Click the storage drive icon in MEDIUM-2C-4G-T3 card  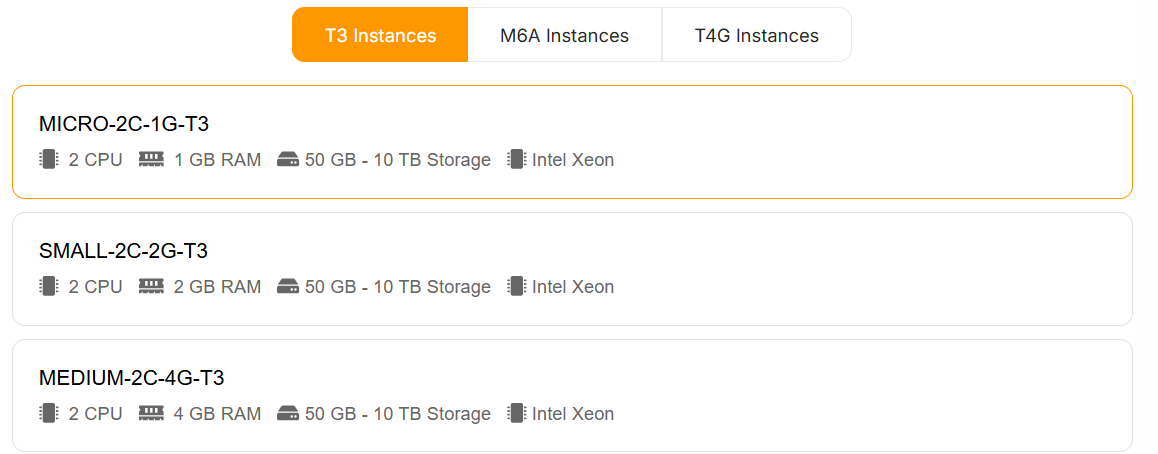(x=288, y=413)
